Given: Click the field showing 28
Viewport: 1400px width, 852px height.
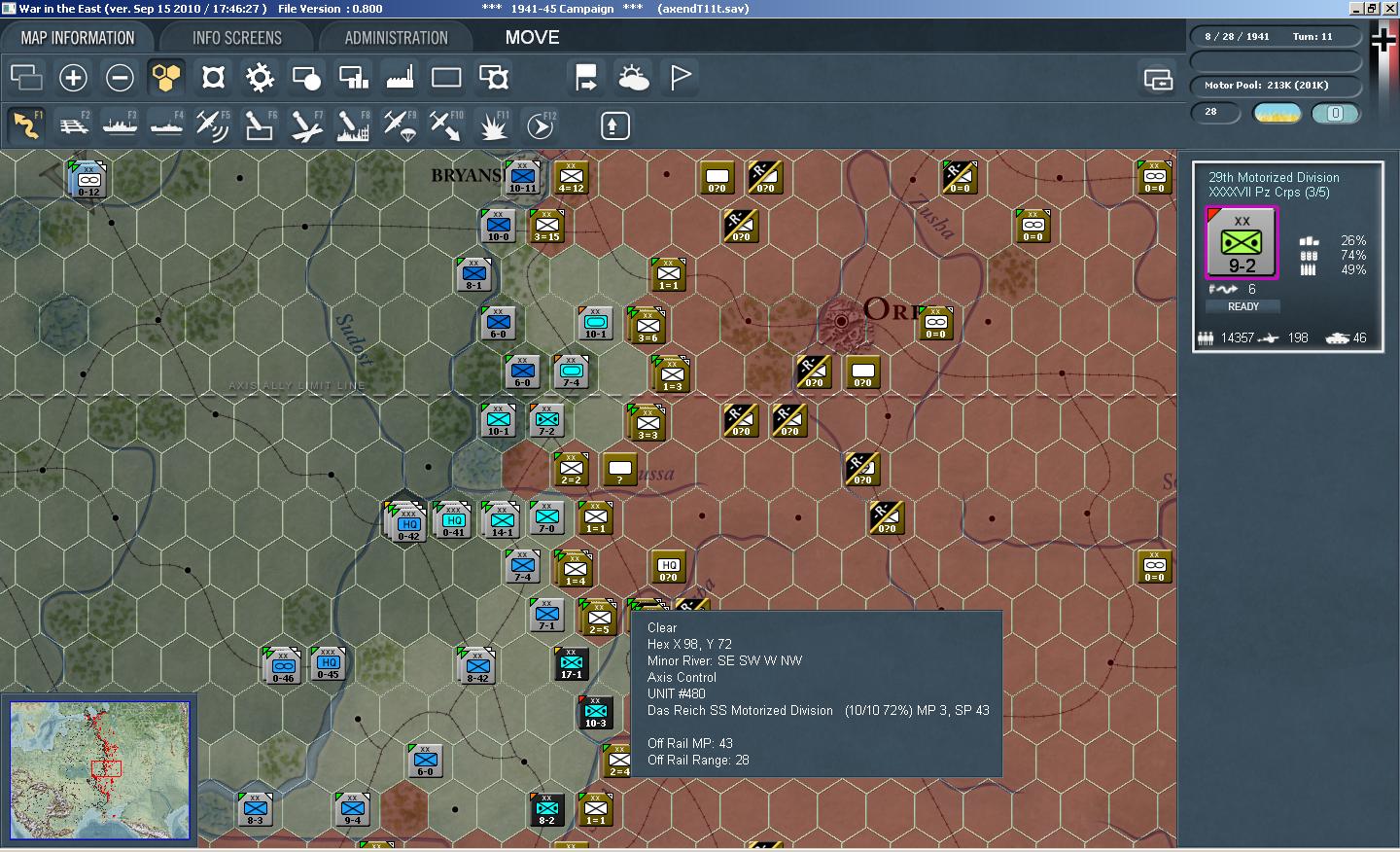Looking at the screenshot, I should click(x=1215, y=112).
